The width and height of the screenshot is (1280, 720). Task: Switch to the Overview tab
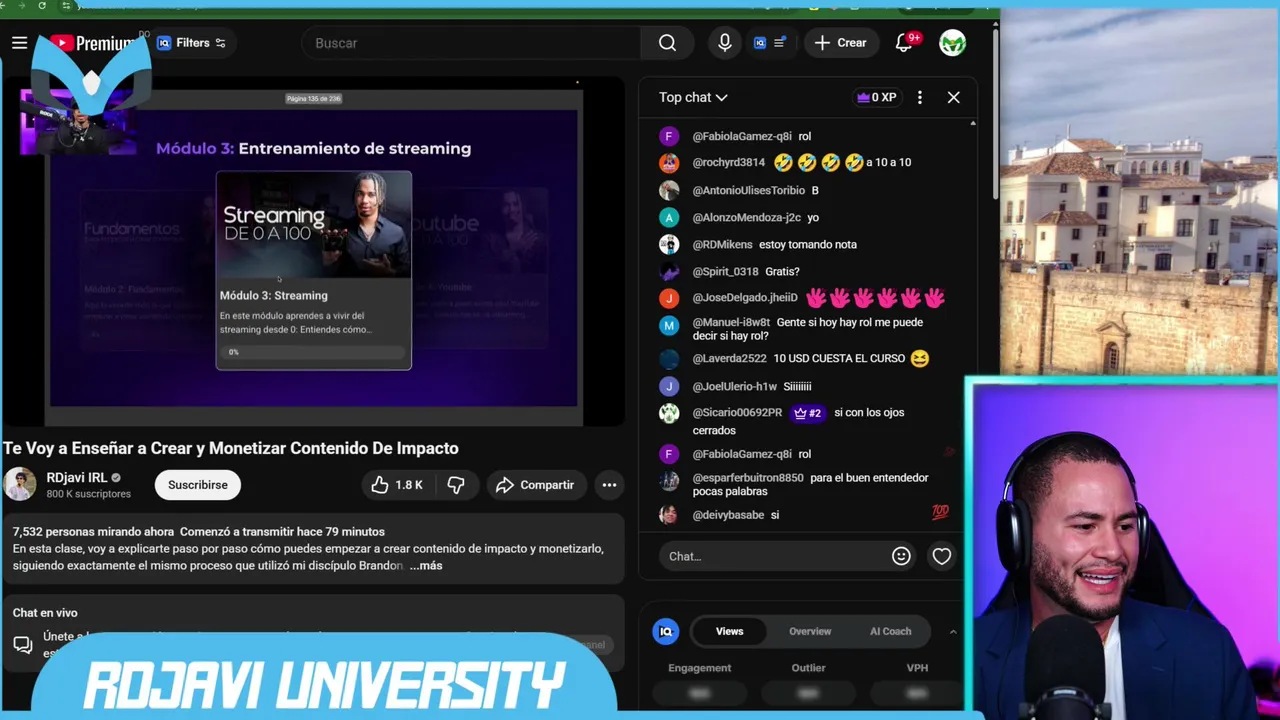tap(810, 631)
